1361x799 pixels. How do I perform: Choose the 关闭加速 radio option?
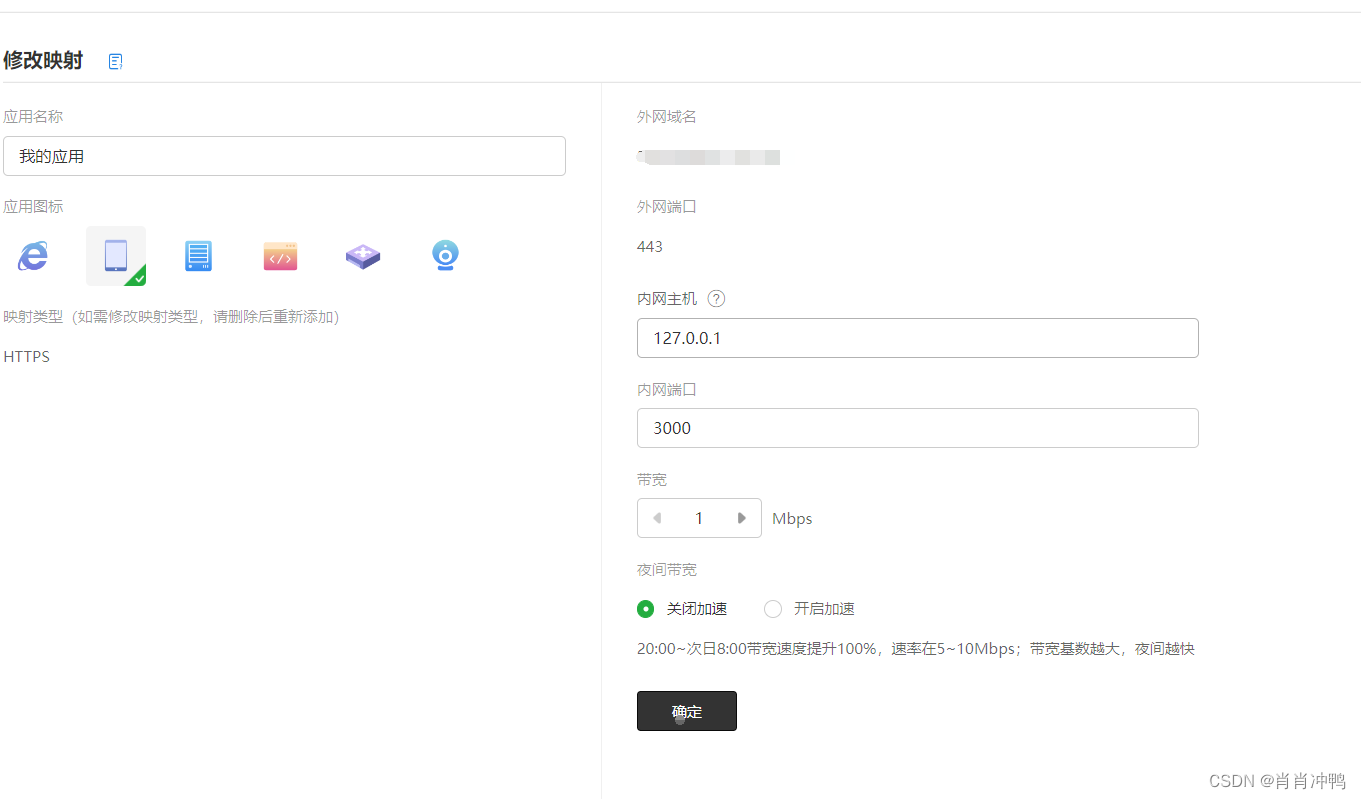coord(646,608)
